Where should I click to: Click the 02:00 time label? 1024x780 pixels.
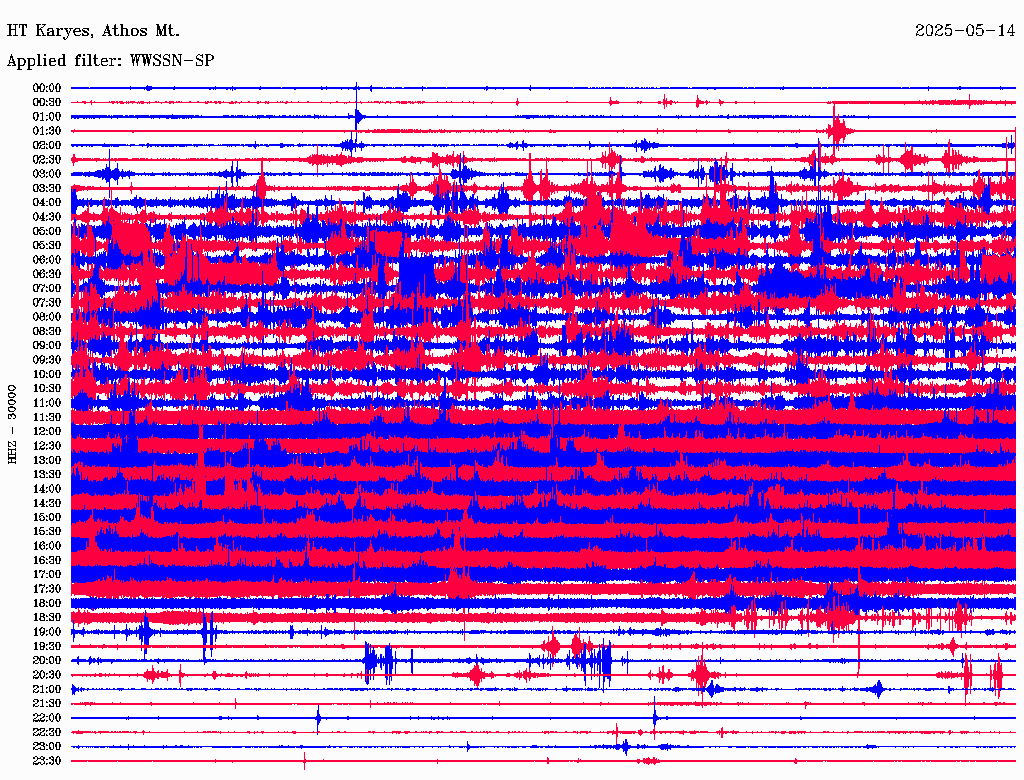pyautogui.click(x=47, y=145)
